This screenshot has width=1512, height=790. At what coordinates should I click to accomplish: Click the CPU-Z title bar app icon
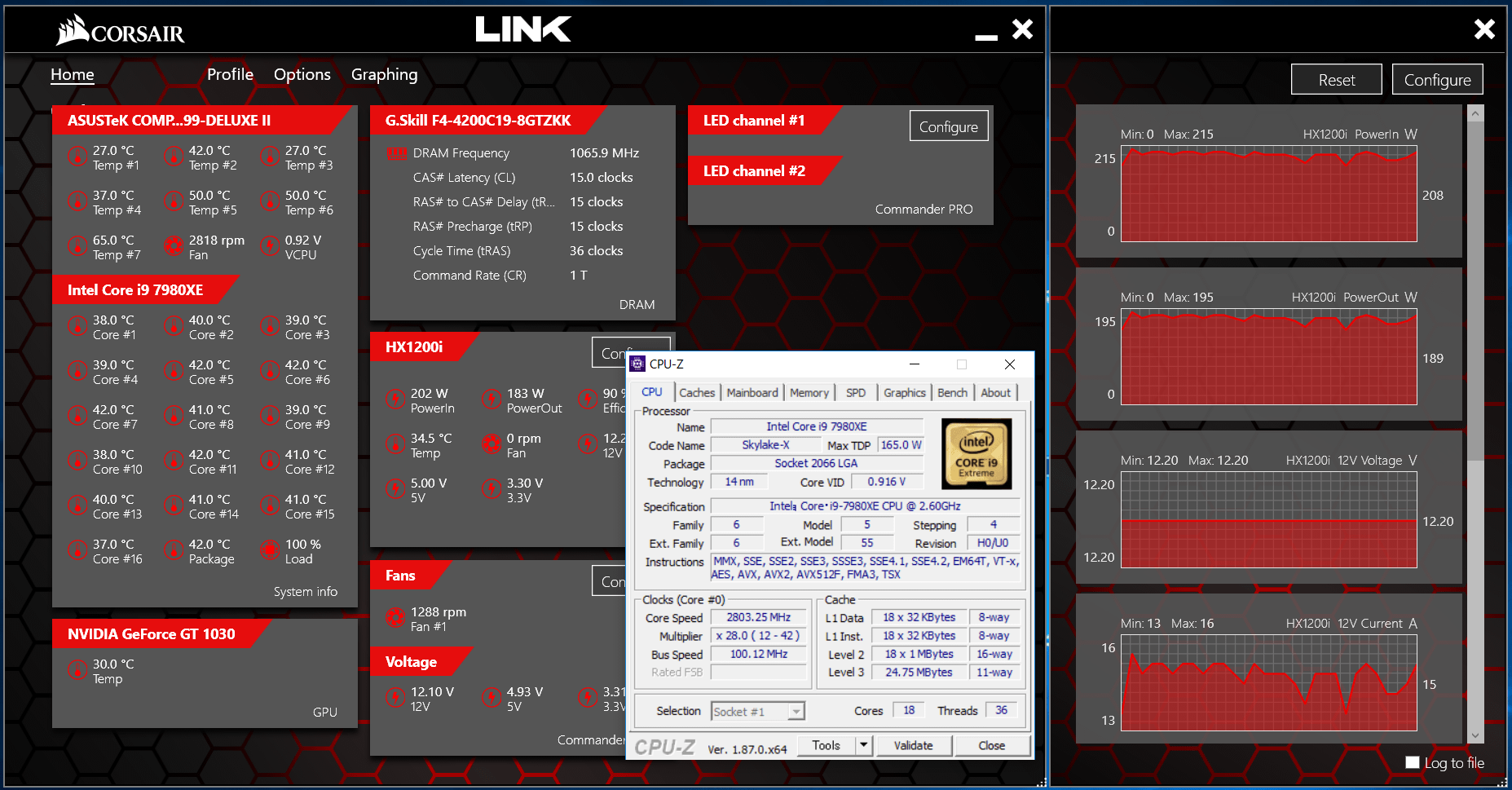pos(637,364)
